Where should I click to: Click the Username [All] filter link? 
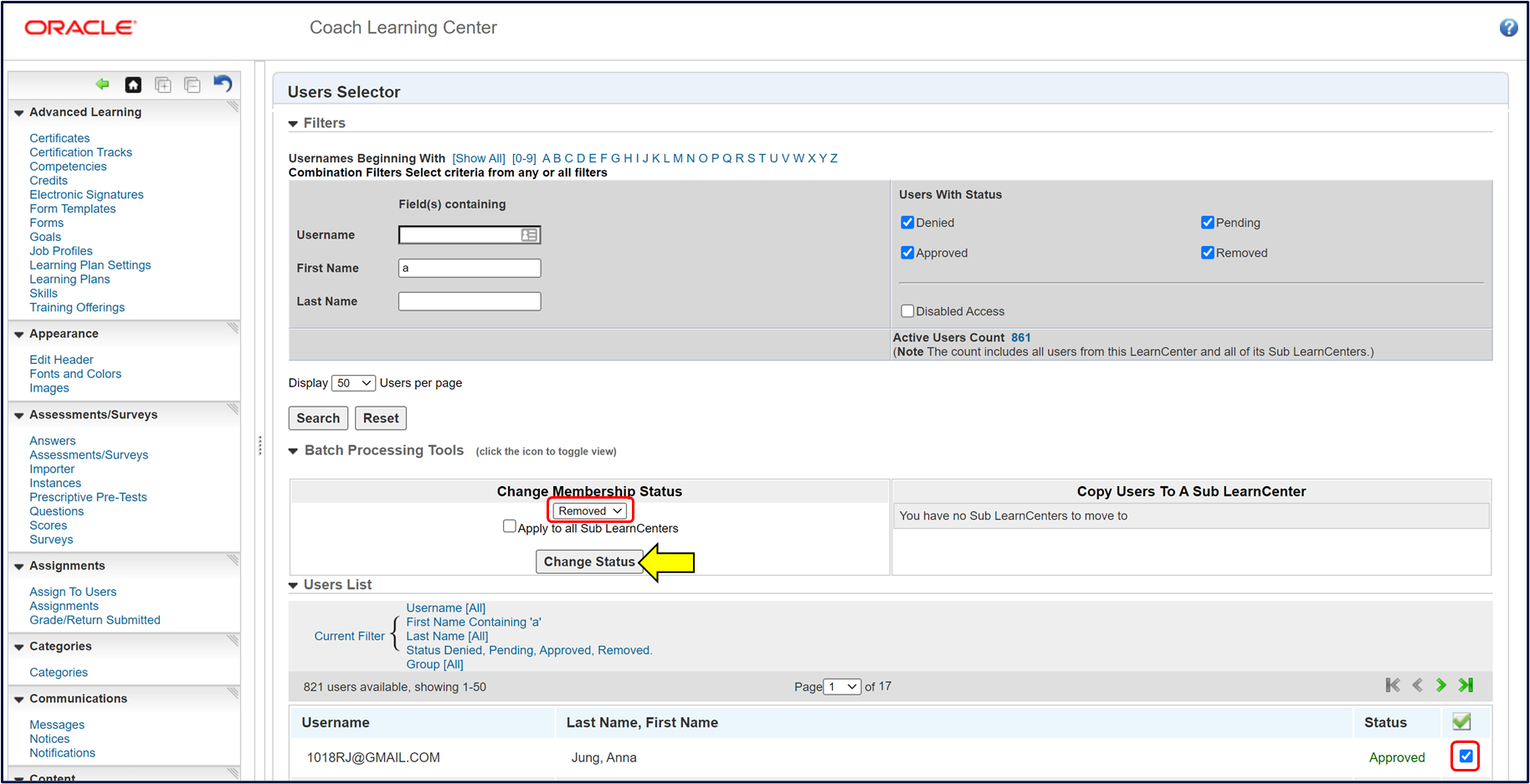pos(445,608)
